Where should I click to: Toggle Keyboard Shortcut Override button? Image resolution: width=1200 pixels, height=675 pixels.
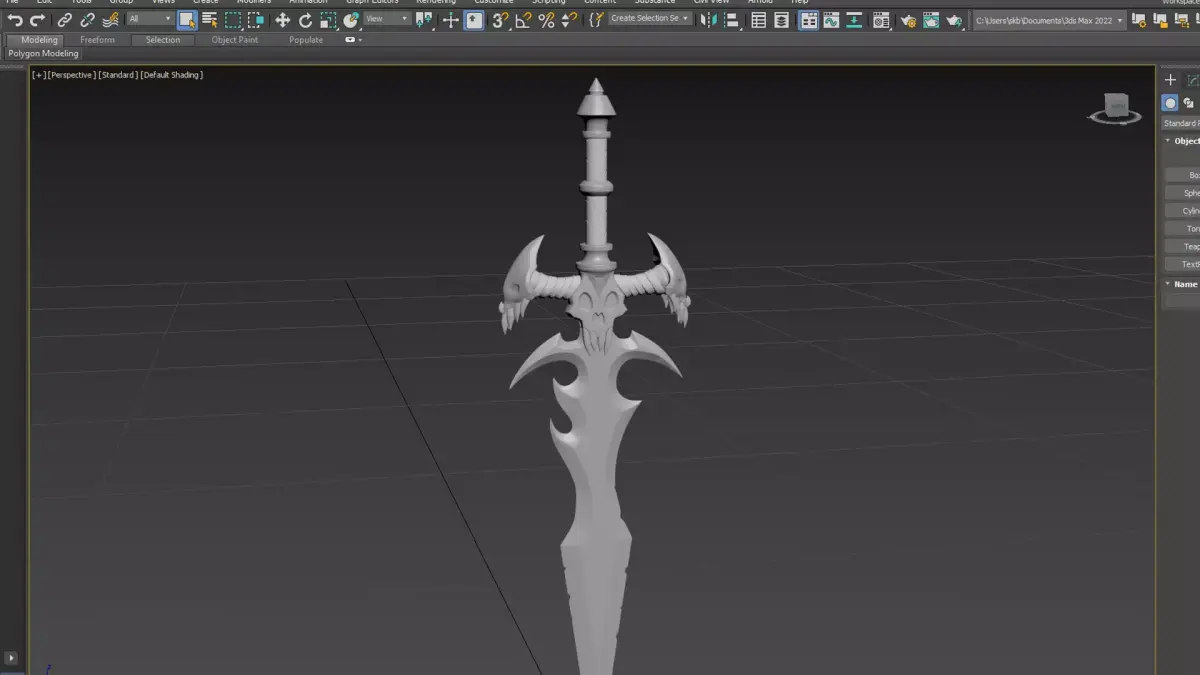pyautogui.click(x=474, y=20)
